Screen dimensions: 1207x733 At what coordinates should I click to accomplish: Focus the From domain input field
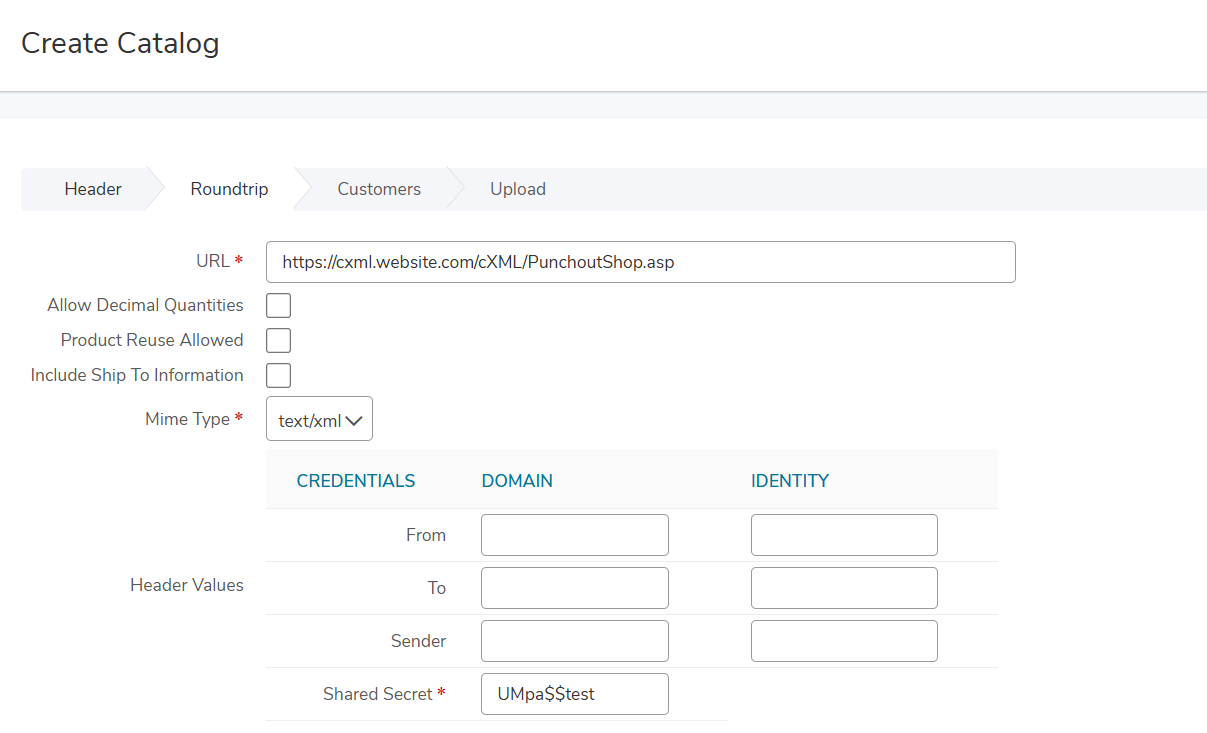point(574,535)
